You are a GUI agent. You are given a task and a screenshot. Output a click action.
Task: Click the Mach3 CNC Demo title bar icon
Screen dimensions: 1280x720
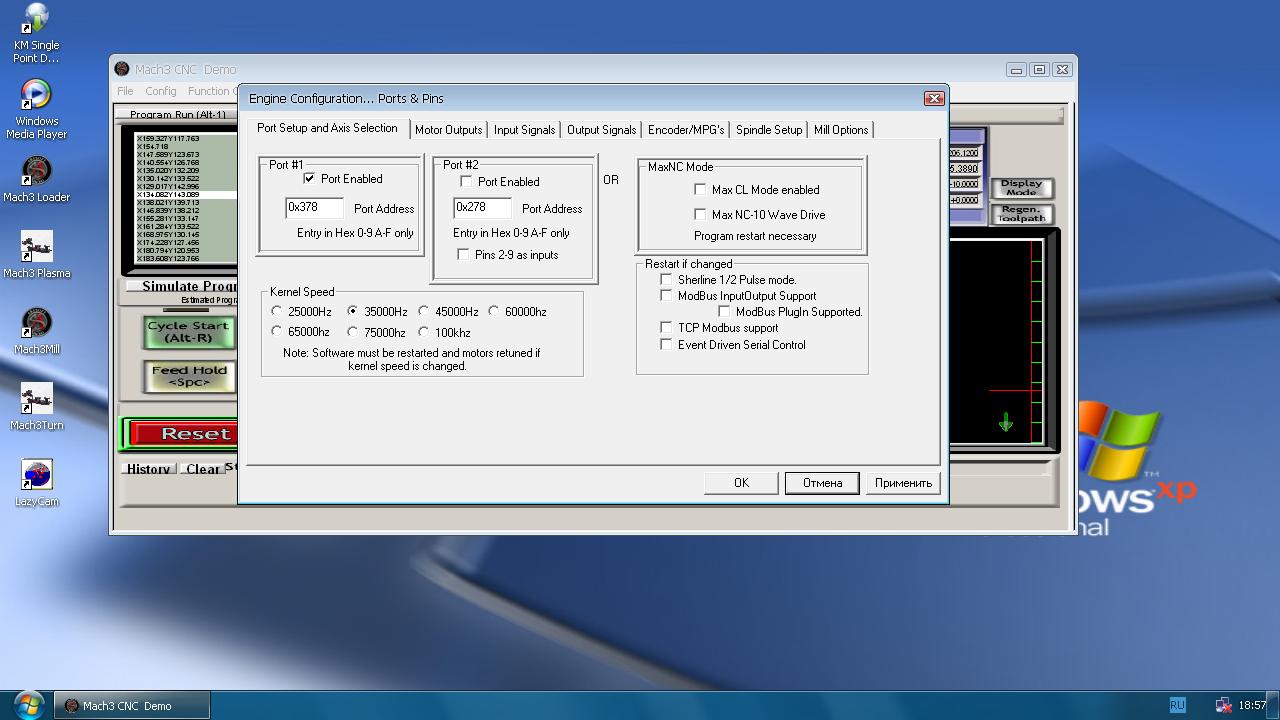122,69
